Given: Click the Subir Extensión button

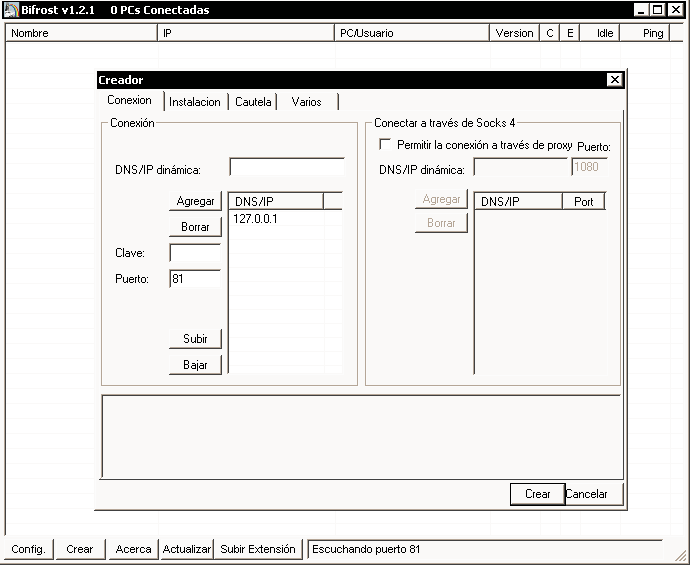Looking at the screenshot, I should click(x=258, y=549).
